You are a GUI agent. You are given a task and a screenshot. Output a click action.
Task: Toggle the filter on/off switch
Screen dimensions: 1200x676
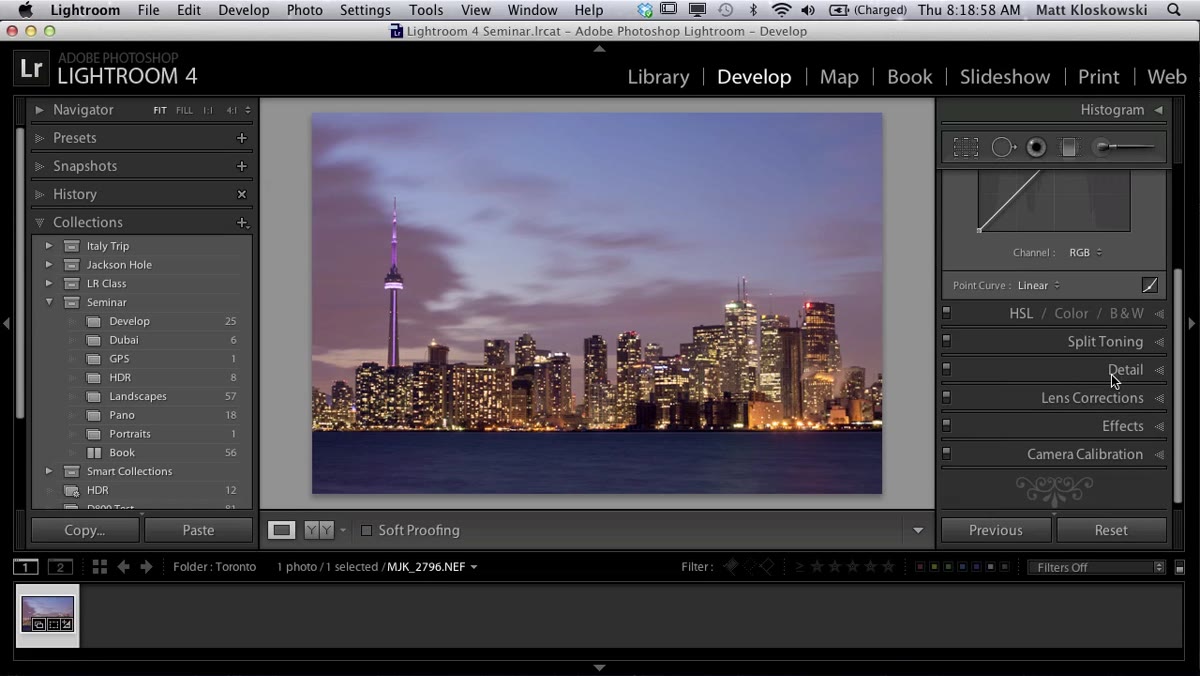tap(1180, 567)
